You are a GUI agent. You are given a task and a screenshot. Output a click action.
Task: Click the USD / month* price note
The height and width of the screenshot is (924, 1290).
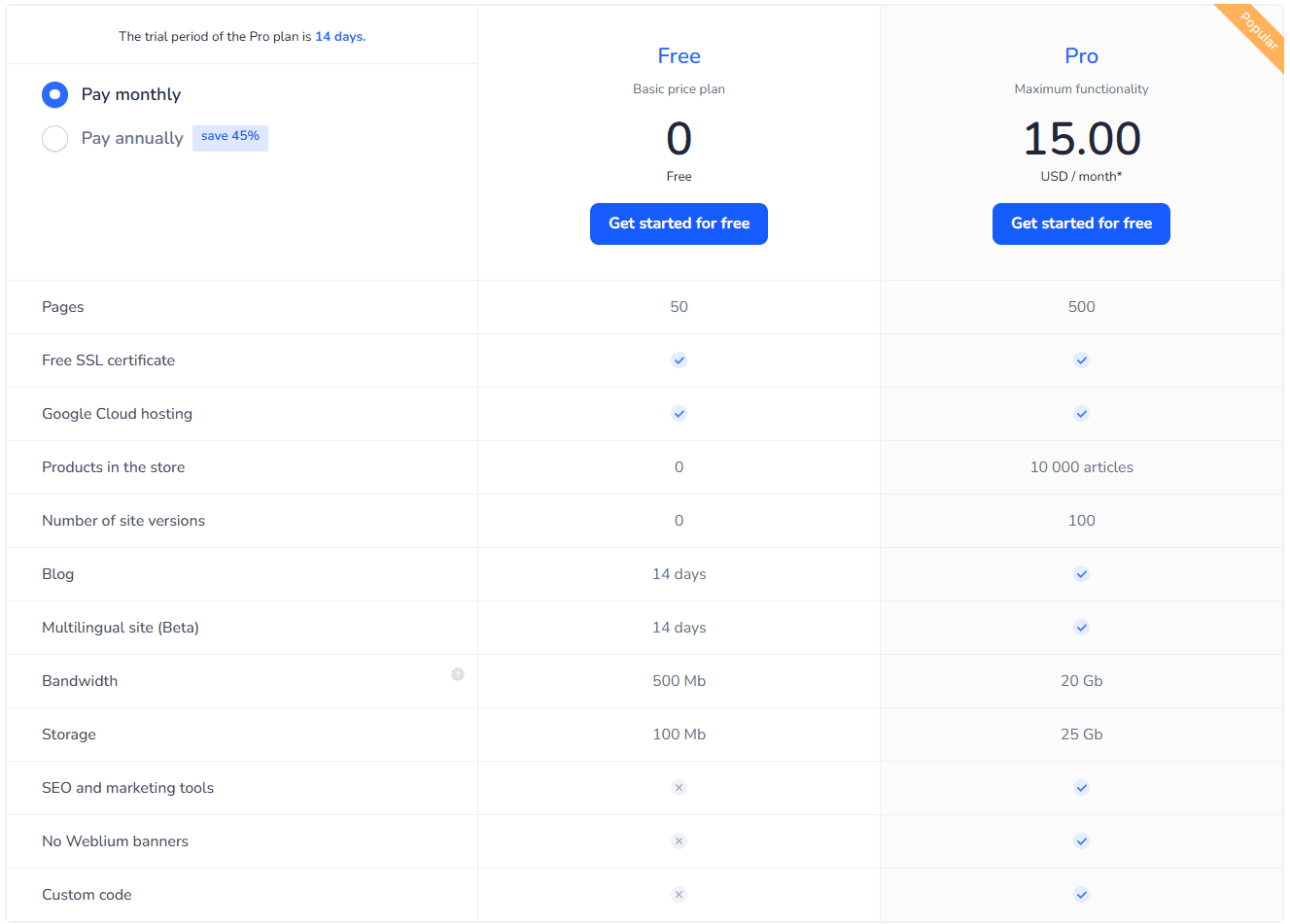point(1081,177)
